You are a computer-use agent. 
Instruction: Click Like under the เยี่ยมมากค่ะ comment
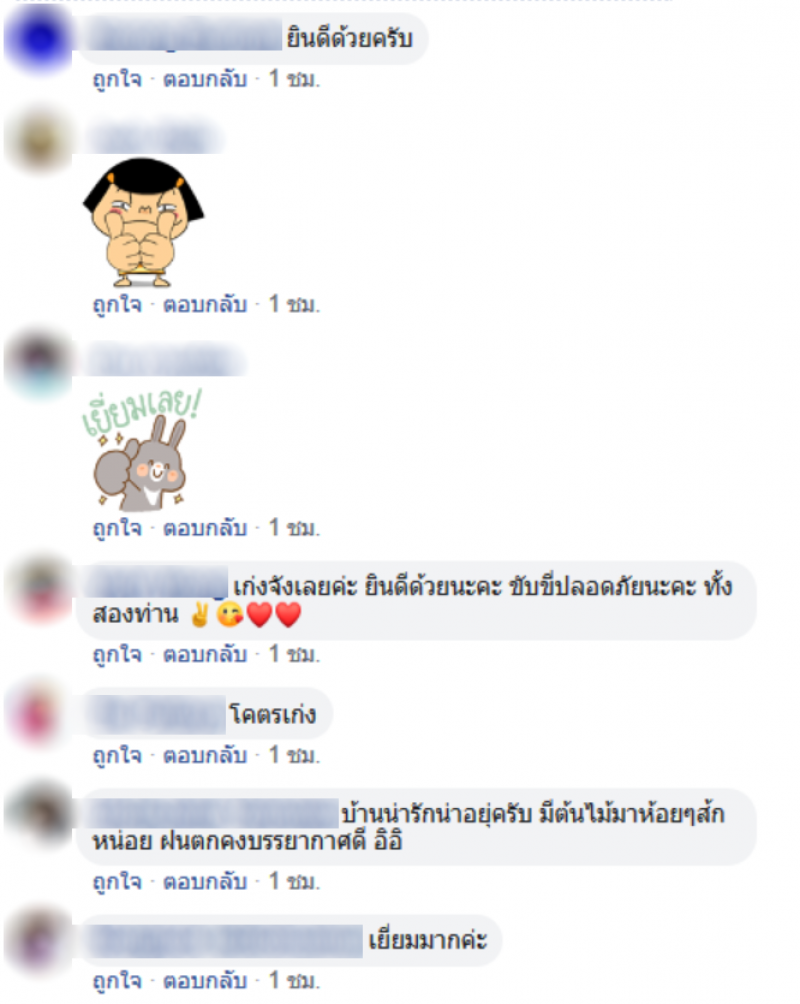tap(117, 982)
